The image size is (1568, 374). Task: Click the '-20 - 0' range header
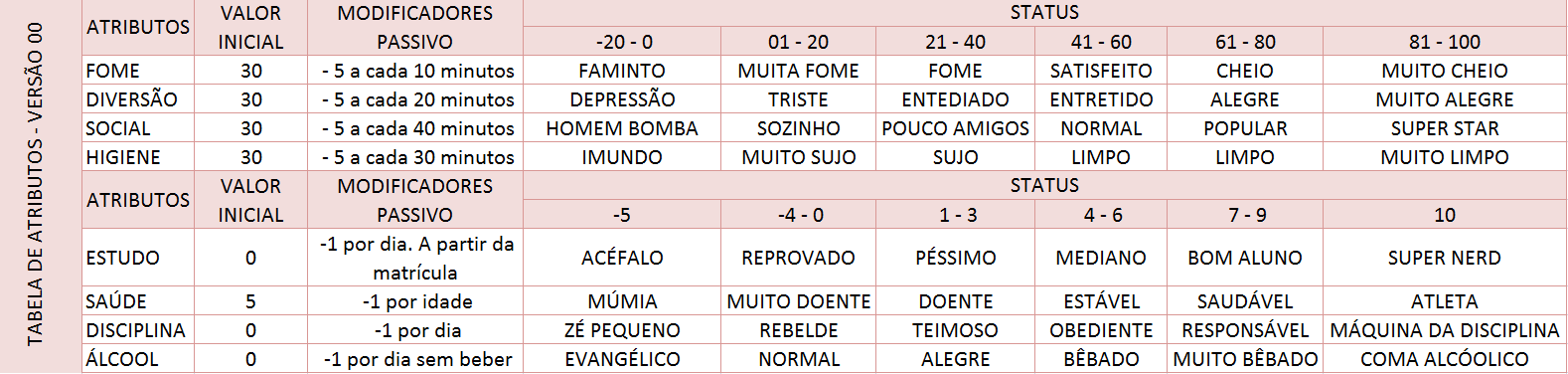point(622,42)
